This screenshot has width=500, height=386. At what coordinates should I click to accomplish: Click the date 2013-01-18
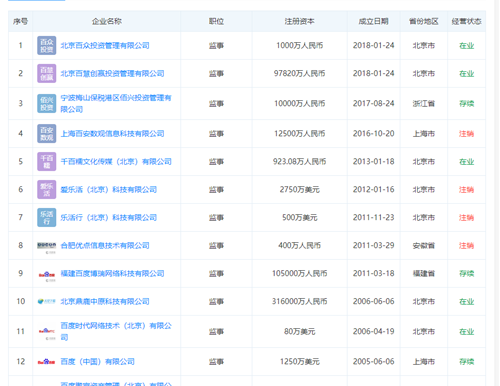(x=374, y=162)
